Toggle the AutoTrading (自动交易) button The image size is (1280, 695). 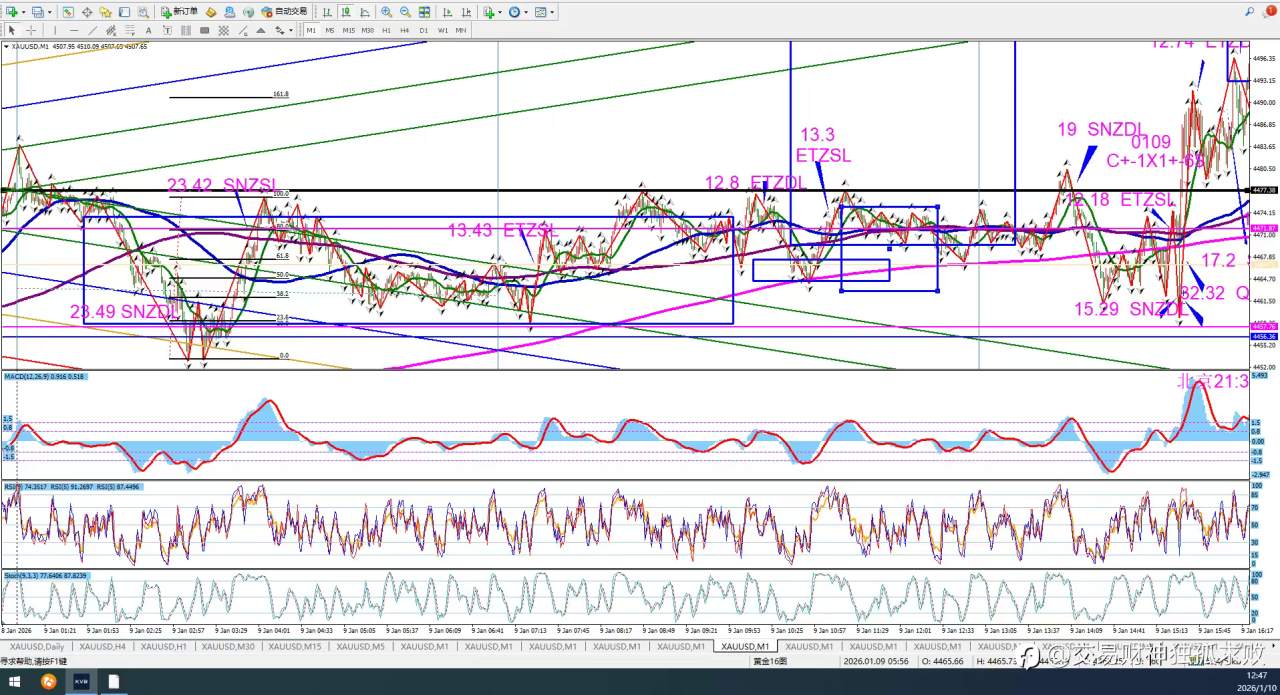click(284, 12)
